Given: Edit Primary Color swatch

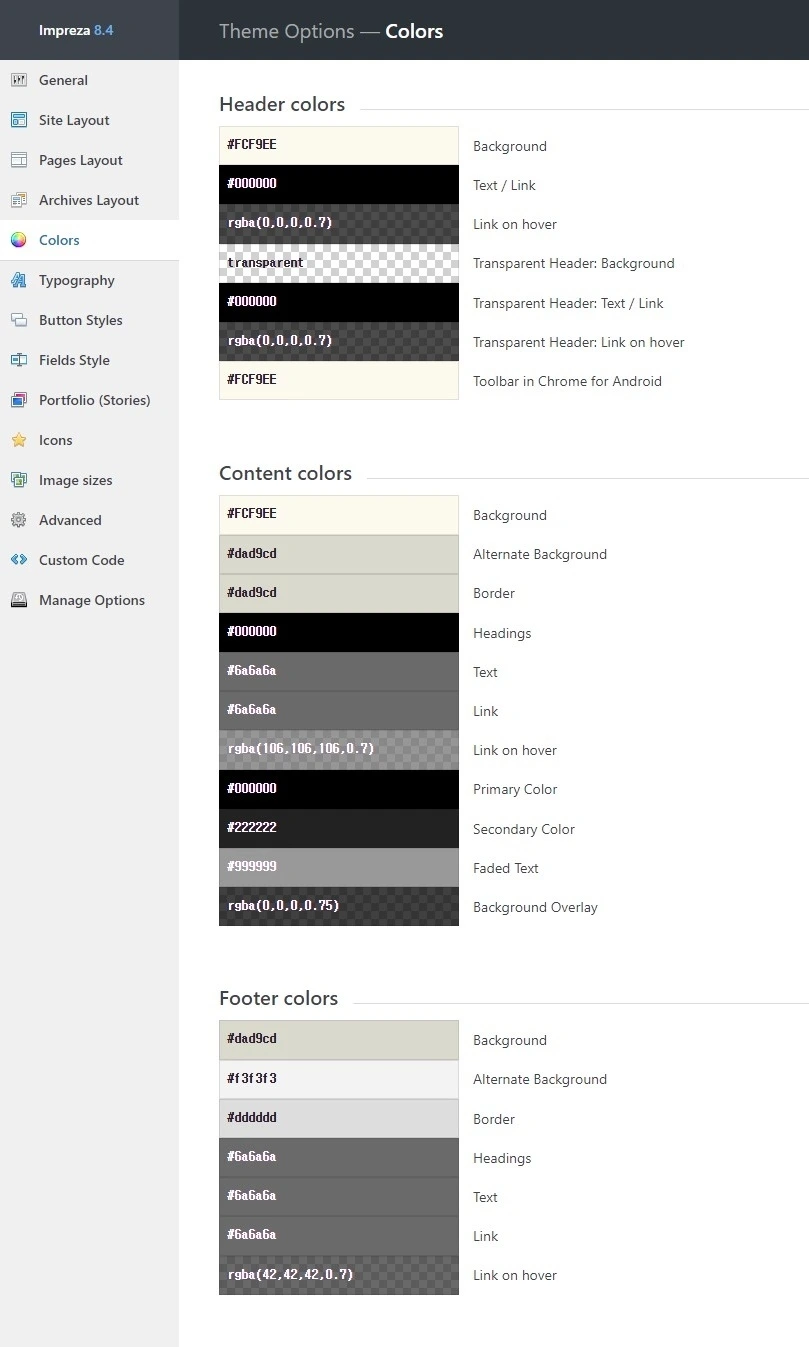Looking at the screenshot, I should coord(339,788).
